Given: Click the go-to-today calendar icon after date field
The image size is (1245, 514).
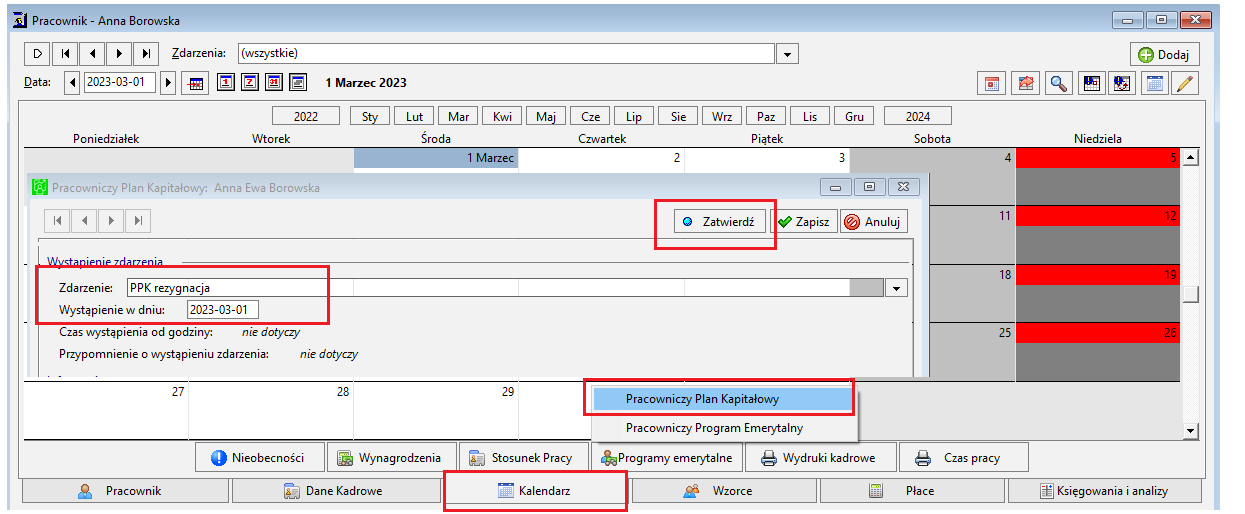Looking at the screenshot, I should pyautogui.click(x=197, y=83).
